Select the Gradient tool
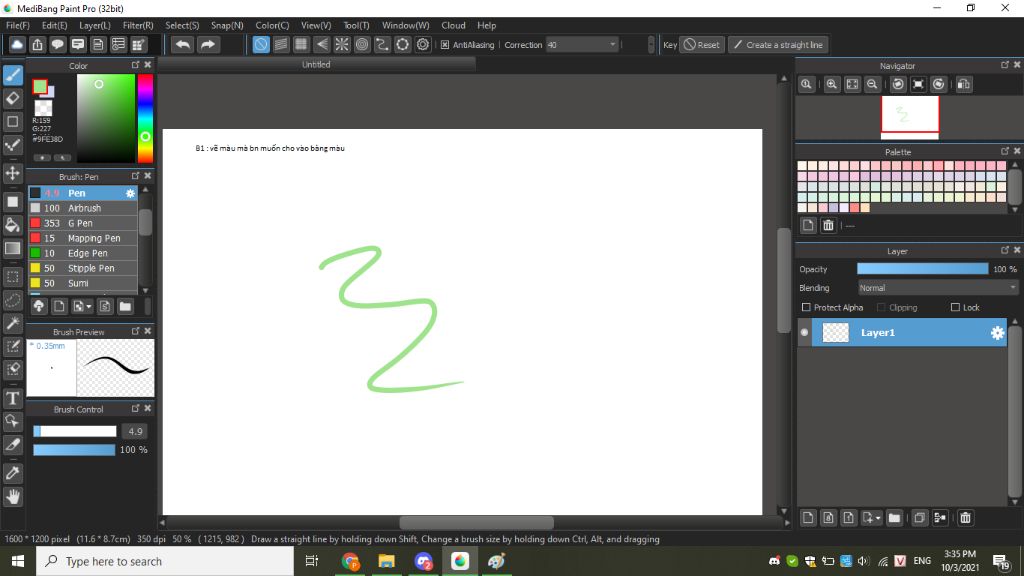Viewport: 1024px width, 576px height. (12, 248)
